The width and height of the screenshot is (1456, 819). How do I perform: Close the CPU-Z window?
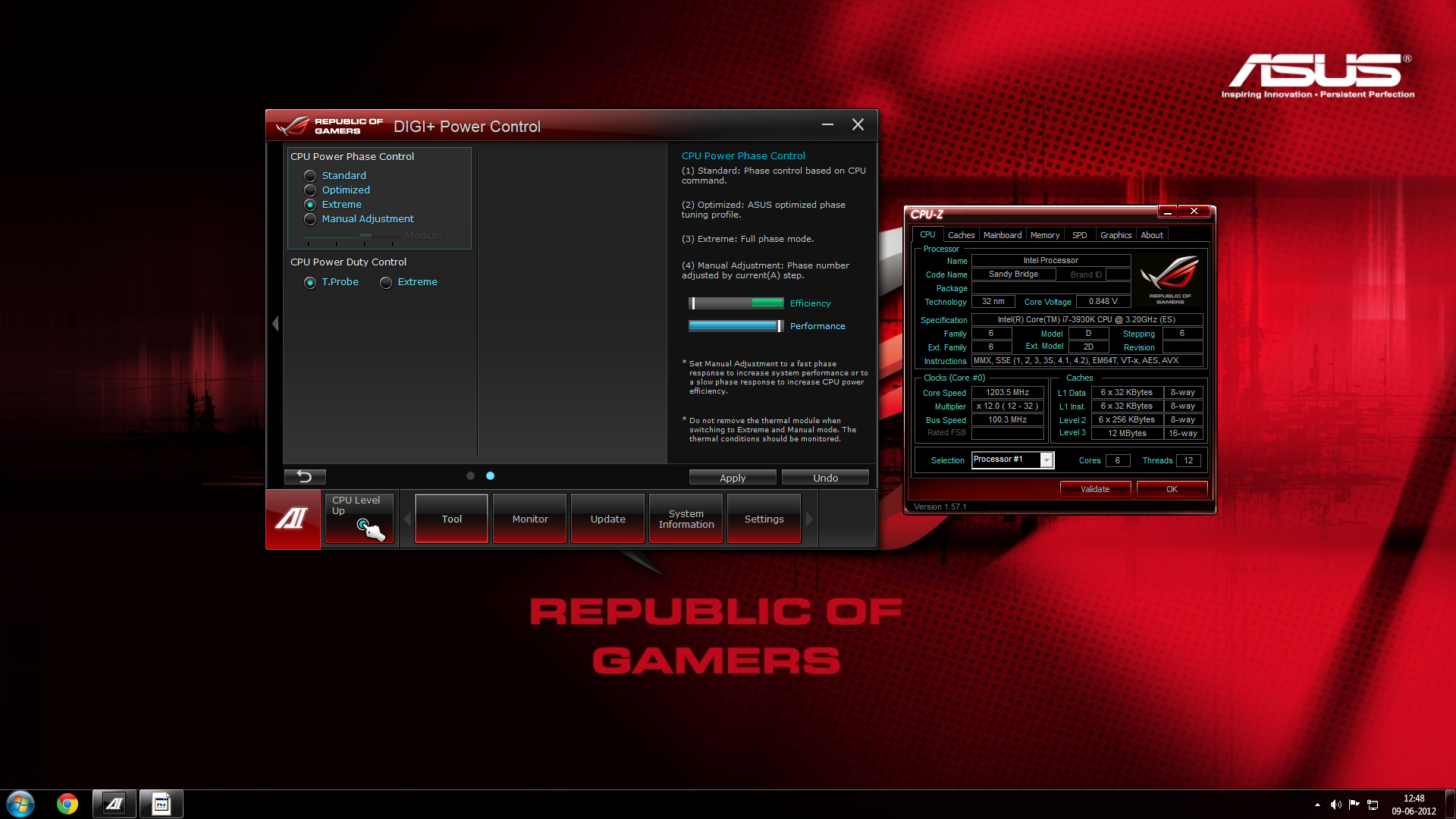click(x=1194, y=211)
